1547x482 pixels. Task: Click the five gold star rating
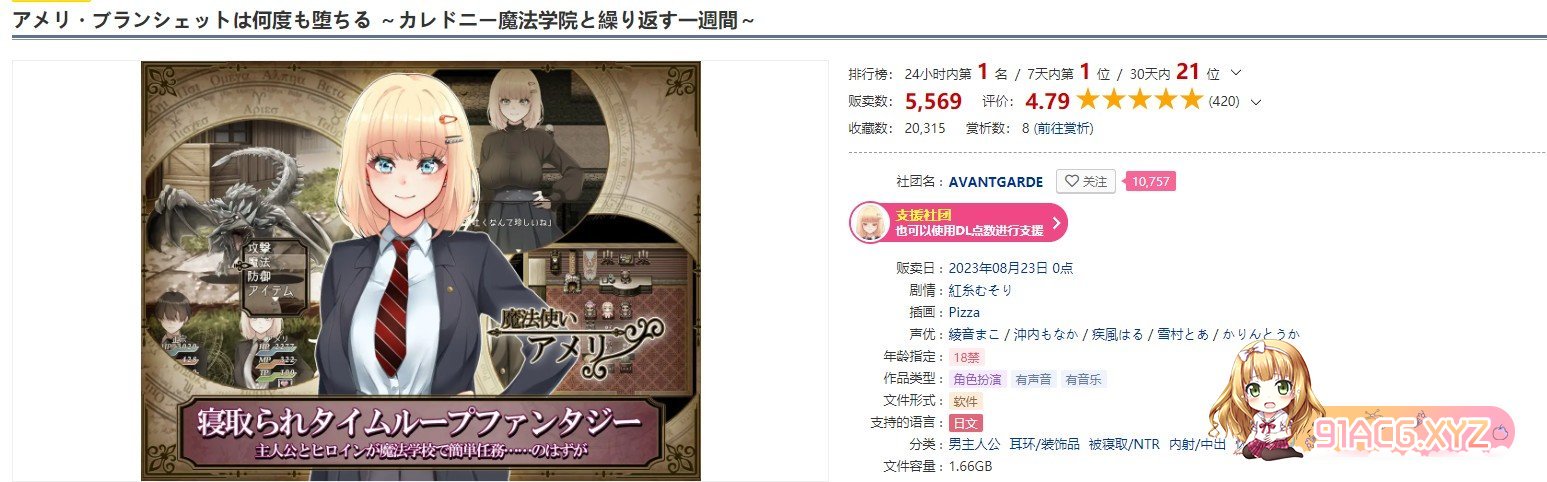tap(1138, 101)
